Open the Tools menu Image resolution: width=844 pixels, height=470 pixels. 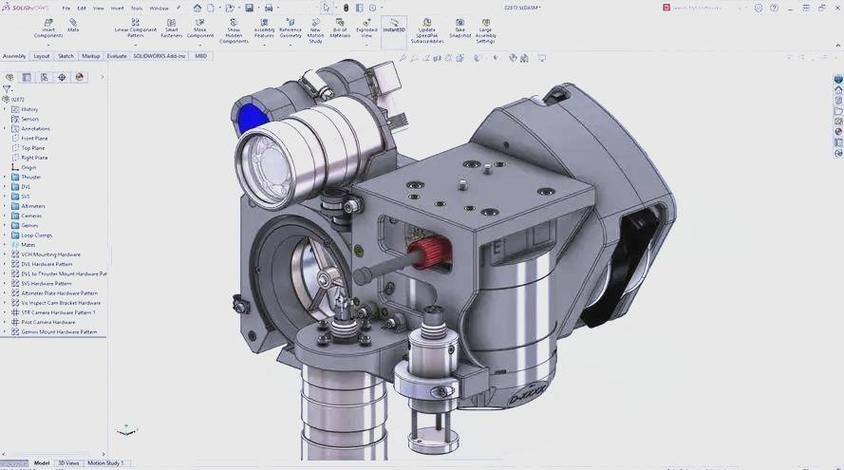137,8
